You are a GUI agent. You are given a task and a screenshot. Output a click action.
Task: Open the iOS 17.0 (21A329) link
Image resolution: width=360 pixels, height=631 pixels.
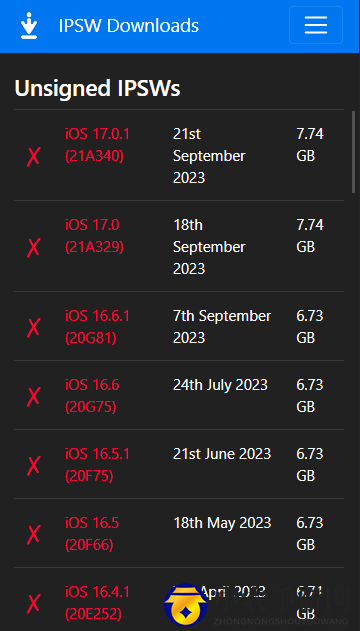[x=95, y=236]
